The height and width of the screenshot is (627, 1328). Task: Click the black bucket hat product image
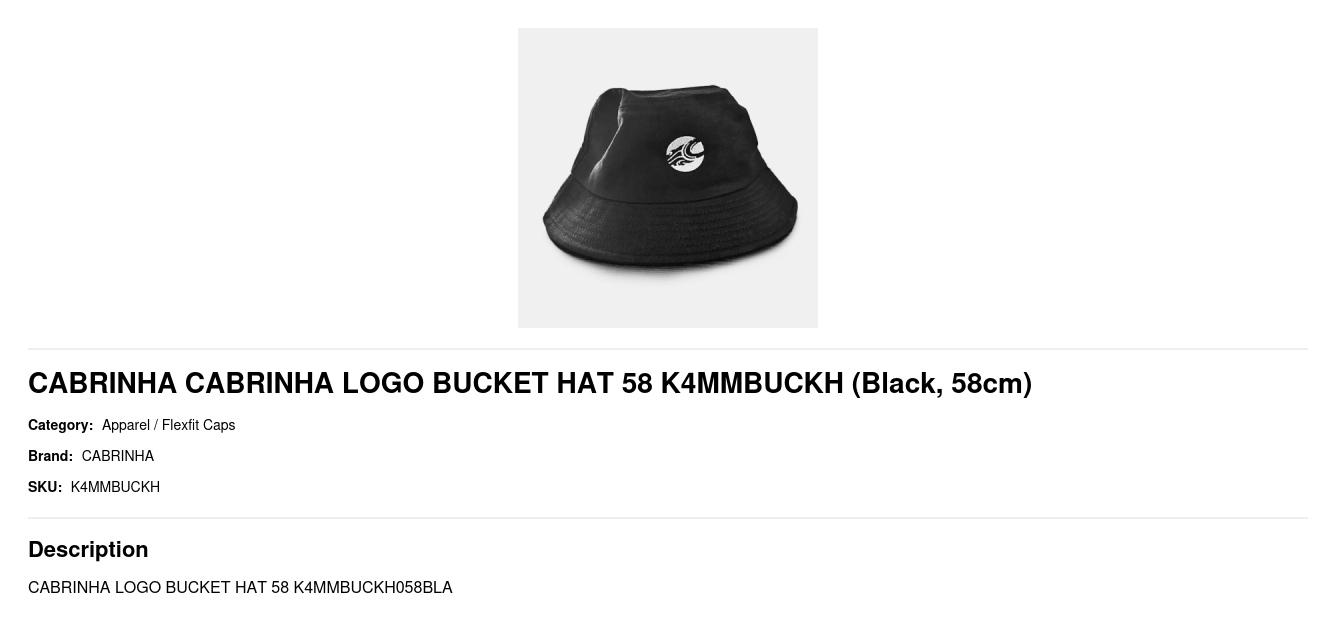point(667,178)
